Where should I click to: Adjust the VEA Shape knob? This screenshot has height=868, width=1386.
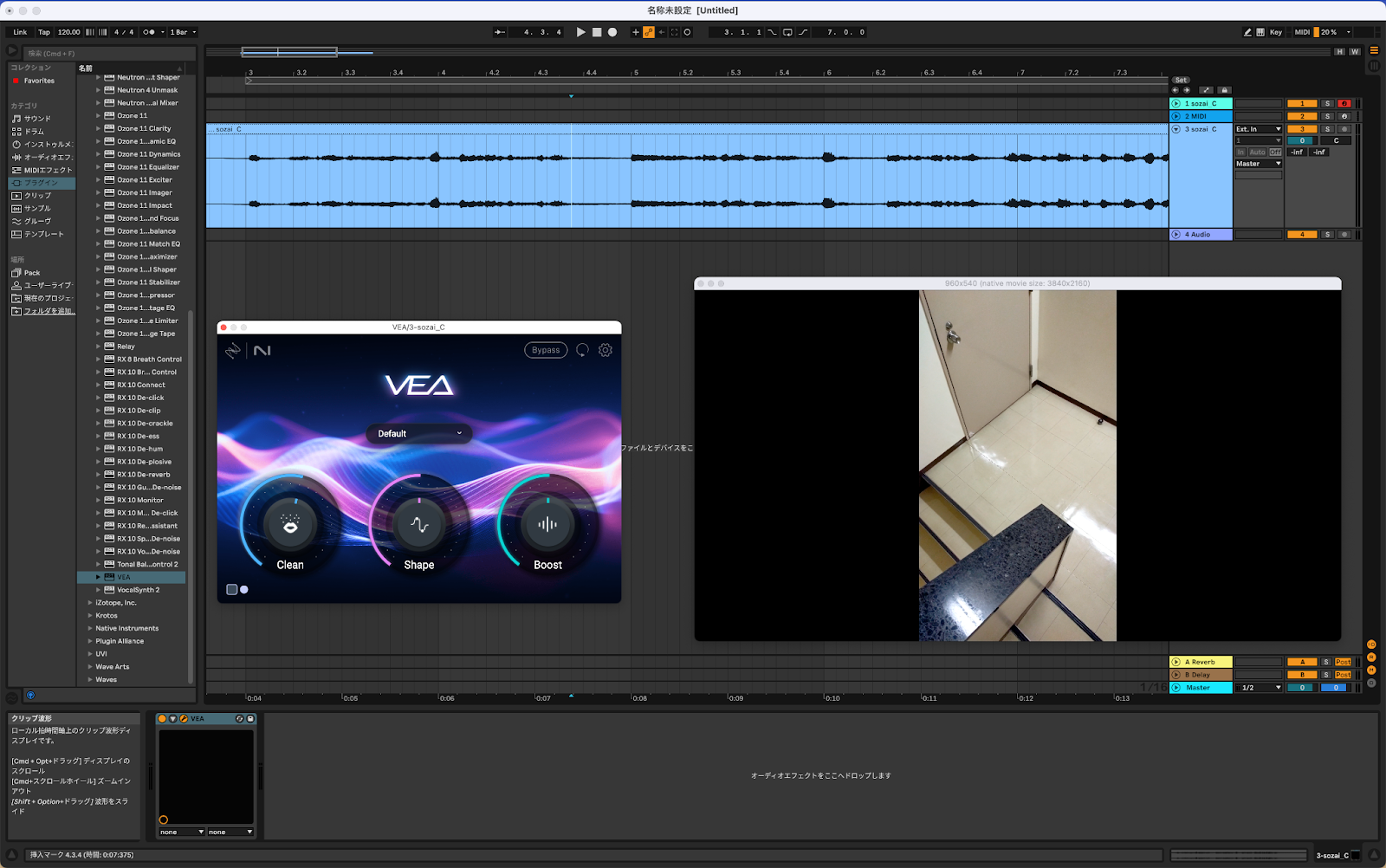[419, 525]
